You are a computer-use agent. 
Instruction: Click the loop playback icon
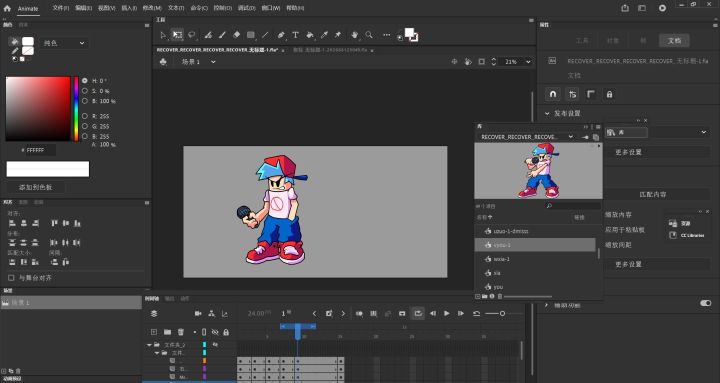418,314
